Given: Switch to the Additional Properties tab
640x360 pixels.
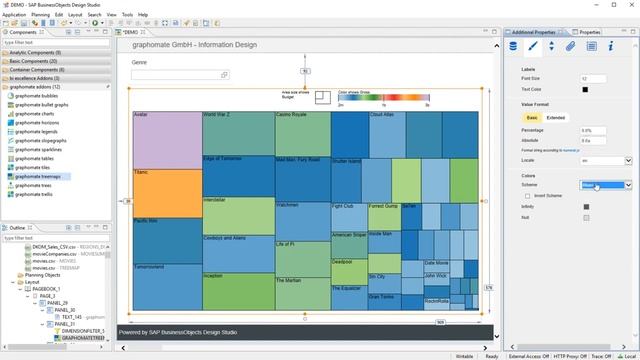Looking at the screenshot, I should (x=533, y=32).
